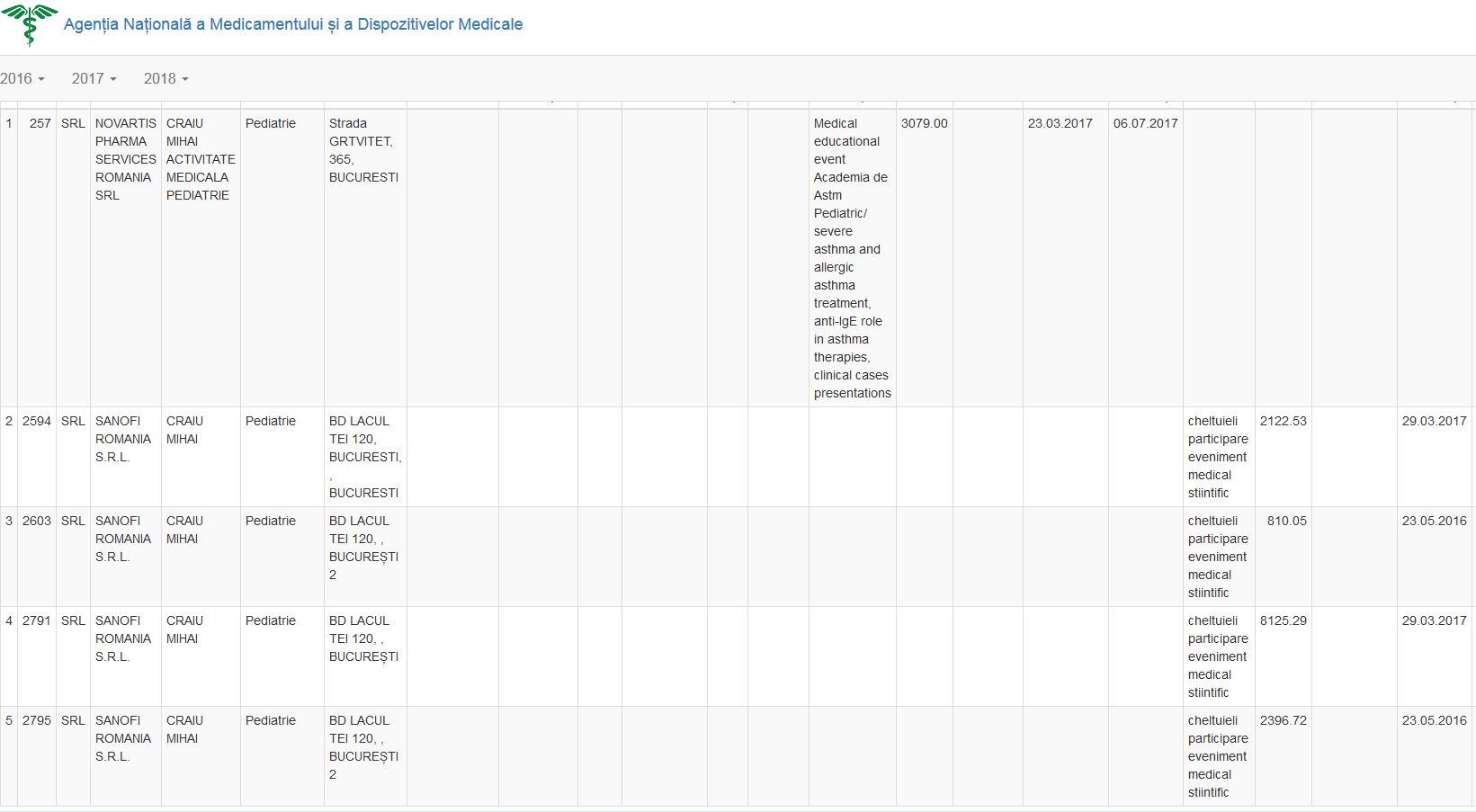
Task: Click the green caduceus agency logo
Action: pyautogui.click(x=30, y=24)
